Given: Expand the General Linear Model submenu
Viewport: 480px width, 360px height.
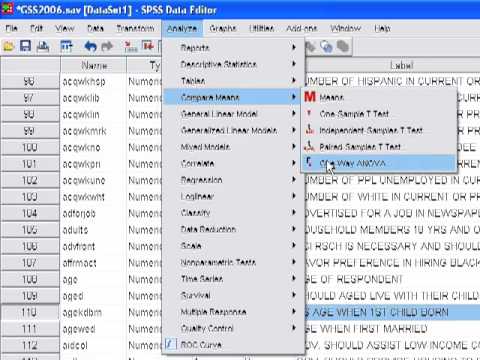Looking at the screenshot, I should click(x=233, y=114).
